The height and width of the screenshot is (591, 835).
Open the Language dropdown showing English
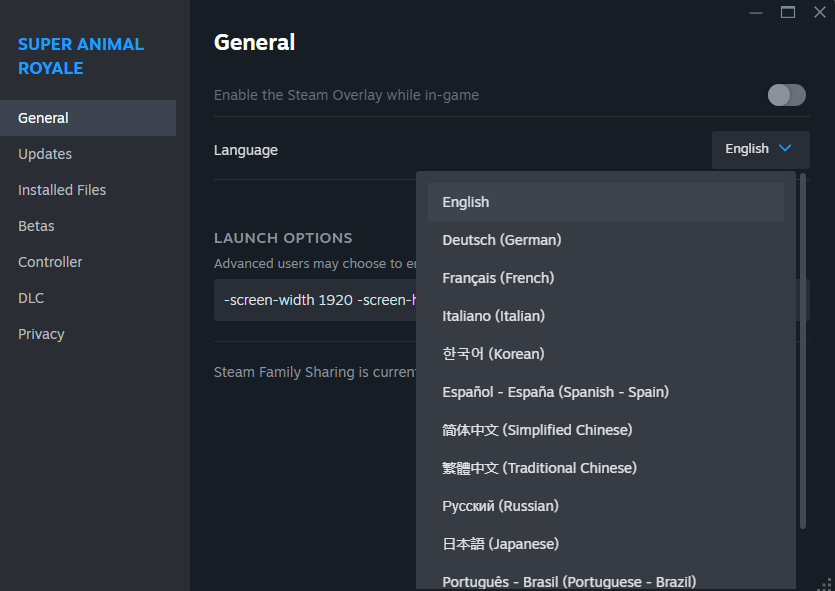click(x=760, y=149)
